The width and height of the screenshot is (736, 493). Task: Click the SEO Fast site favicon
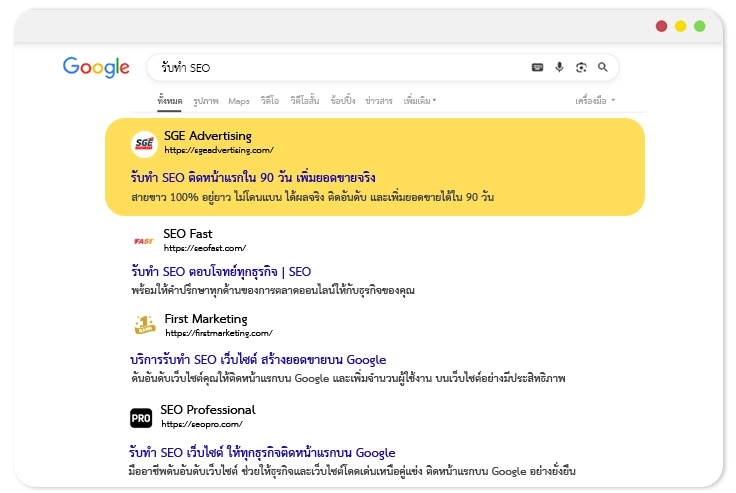(x=144, y=241)
